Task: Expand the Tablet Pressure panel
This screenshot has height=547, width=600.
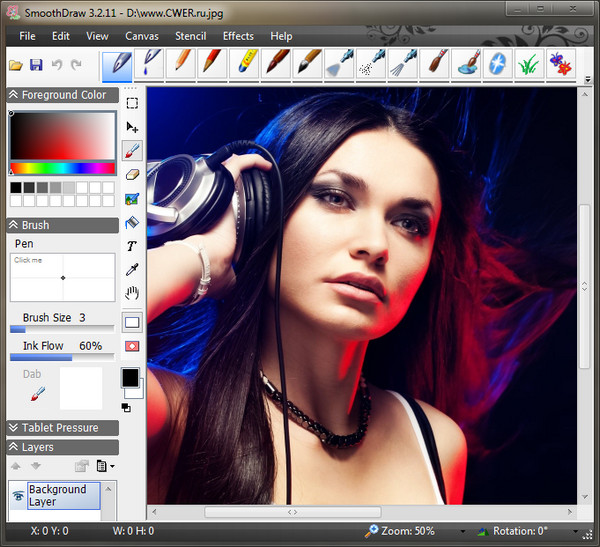Action: (x=60, y=427)
